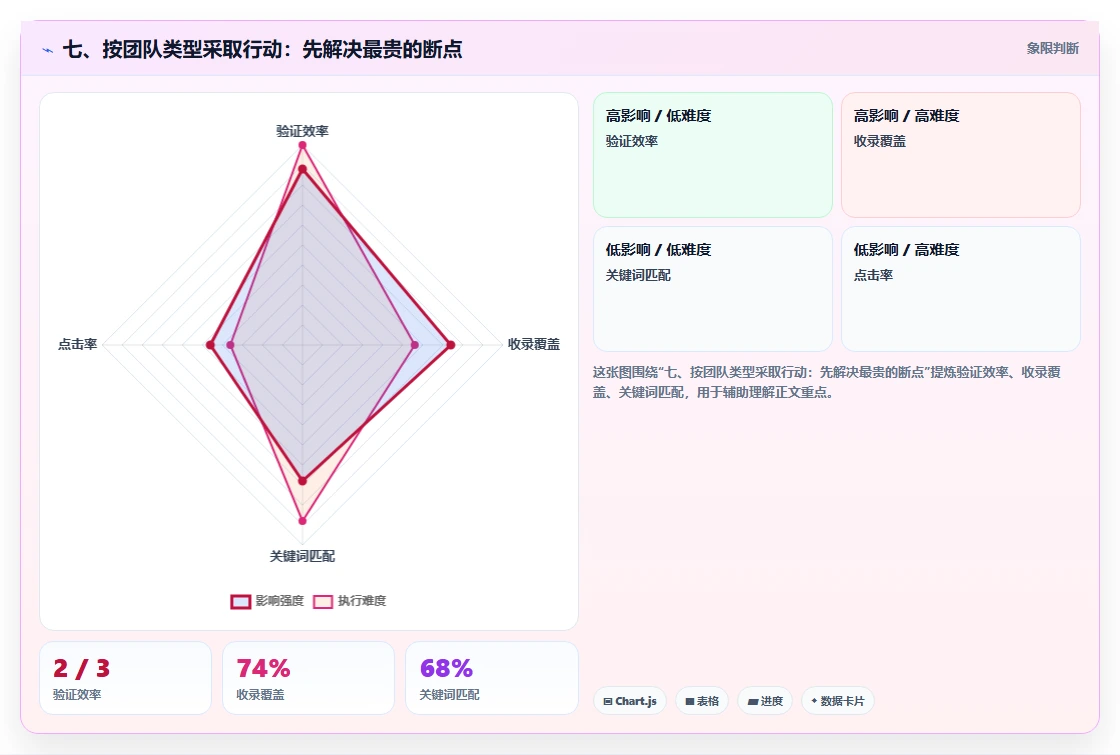Open the 高影响 / 高难度 quadrant card
Screen dimensions: 1120x755
(x=961, y=155)
